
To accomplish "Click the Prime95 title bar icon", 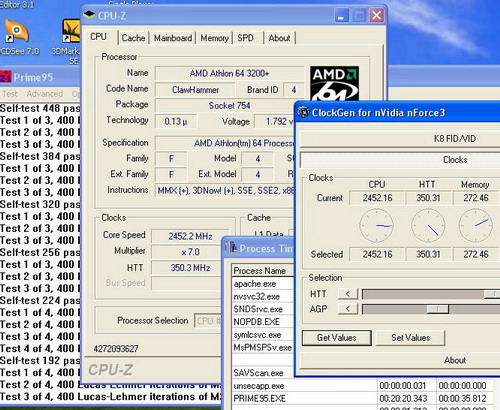I will click(5, 77).
